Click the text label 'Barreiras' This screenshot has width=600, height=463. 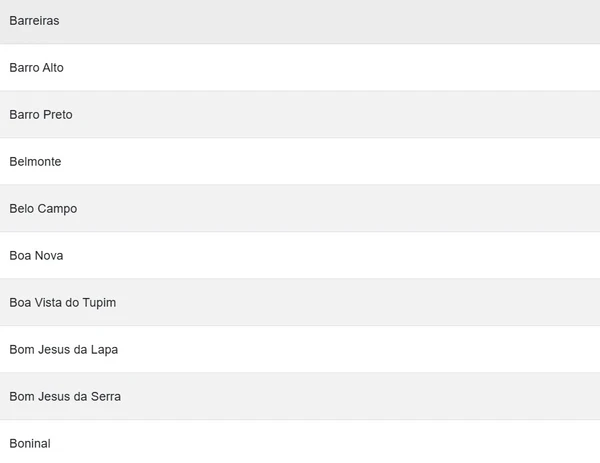pyautogui.click(x=35, y=21)
